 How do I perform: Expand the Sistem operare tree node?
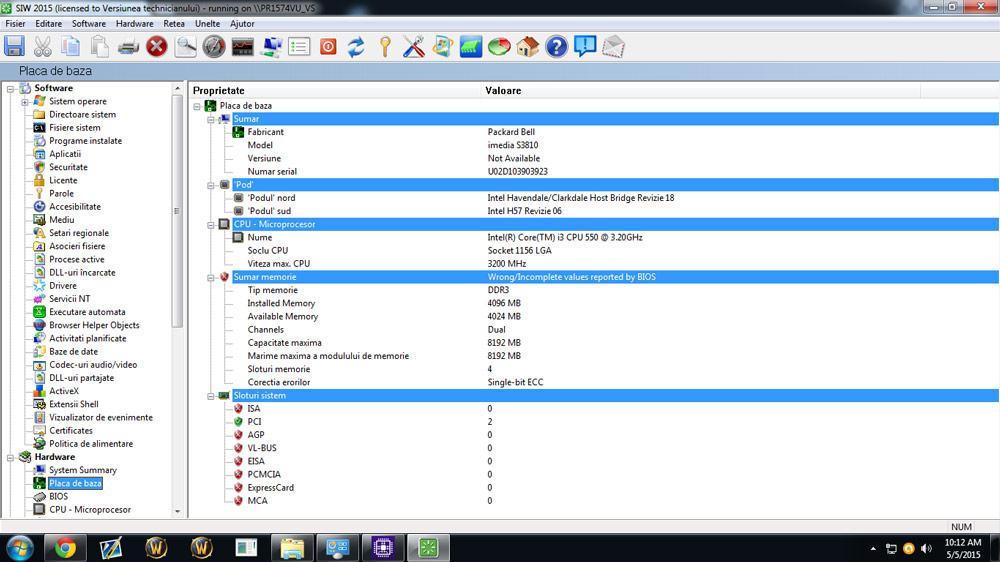pyautogui.click(x=25, y=102)
